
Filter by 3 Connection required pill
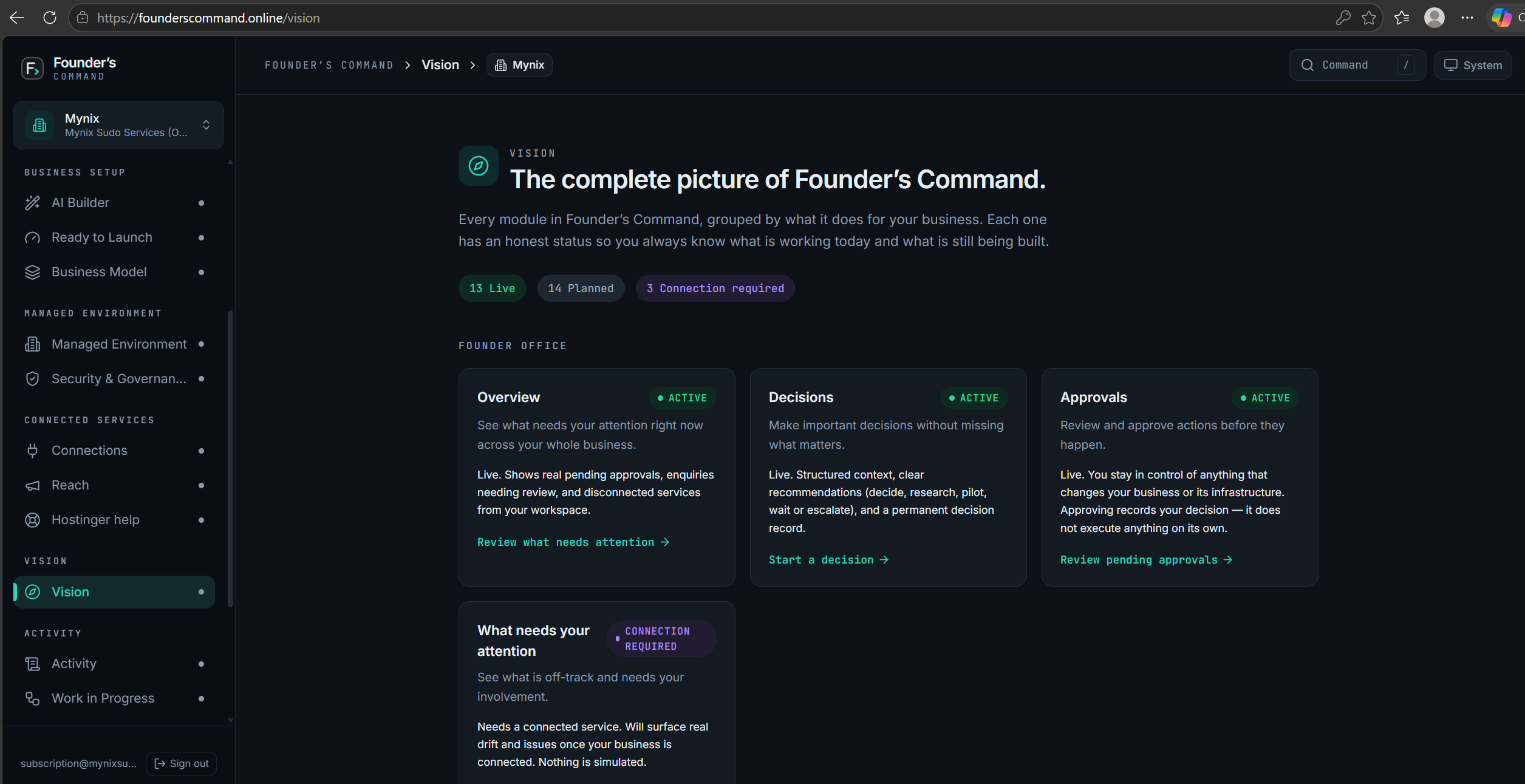point(715,288)
